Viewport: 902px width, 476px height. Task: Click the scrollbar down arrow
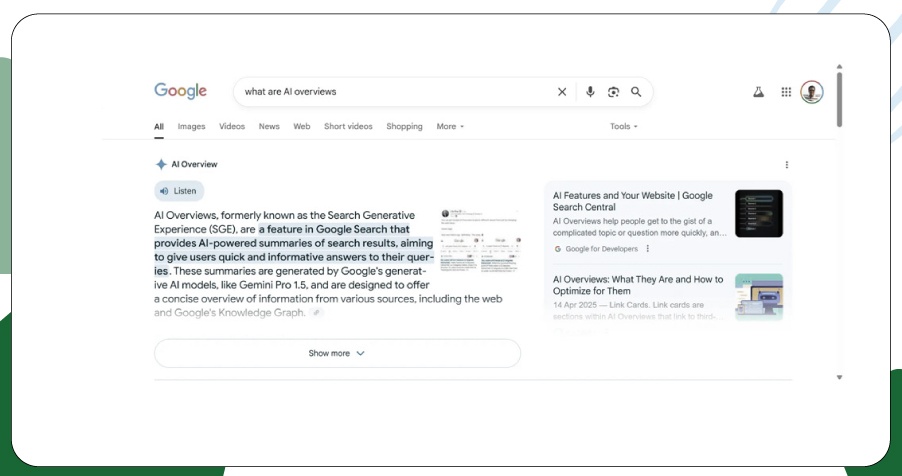coord(839,378)
